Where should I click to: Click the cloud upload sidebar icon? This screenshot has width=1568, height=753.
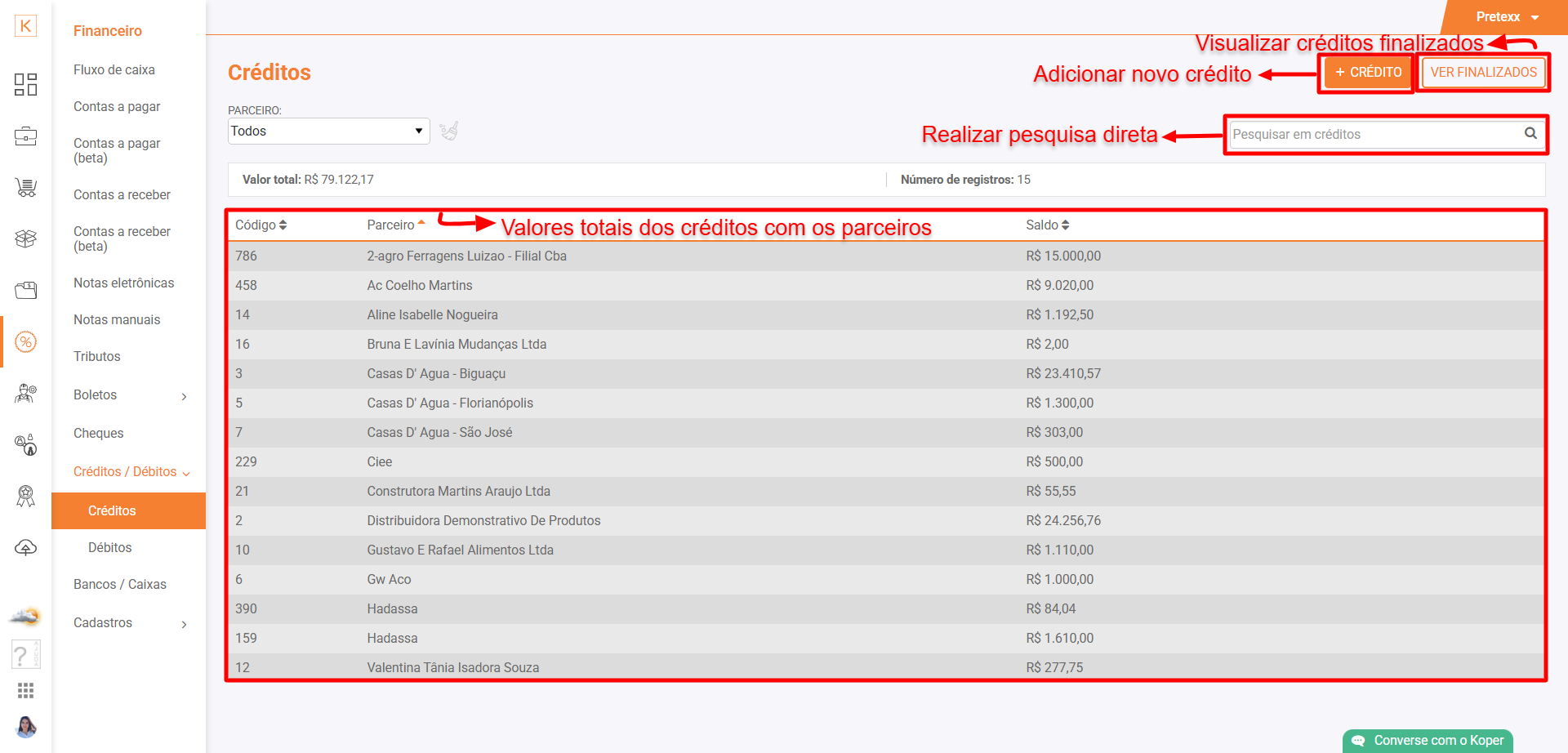pos(25,547)
